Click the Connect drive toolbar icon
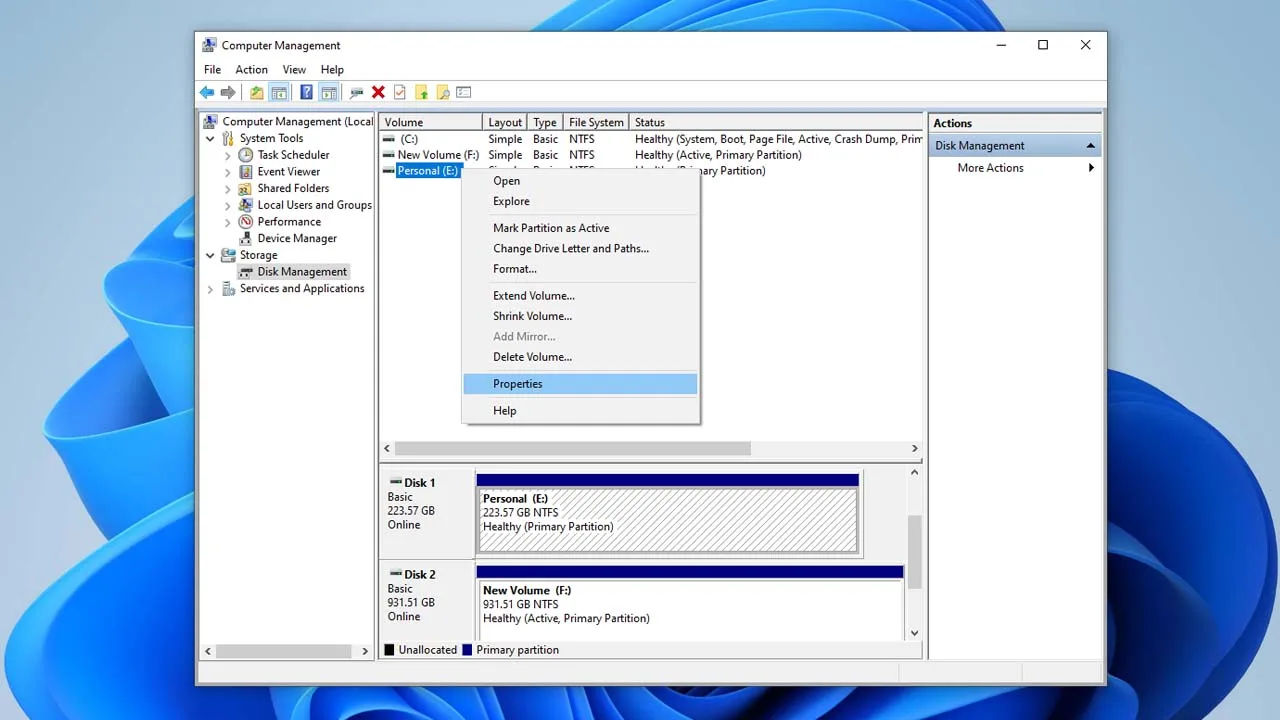 (x=356, y=92)
